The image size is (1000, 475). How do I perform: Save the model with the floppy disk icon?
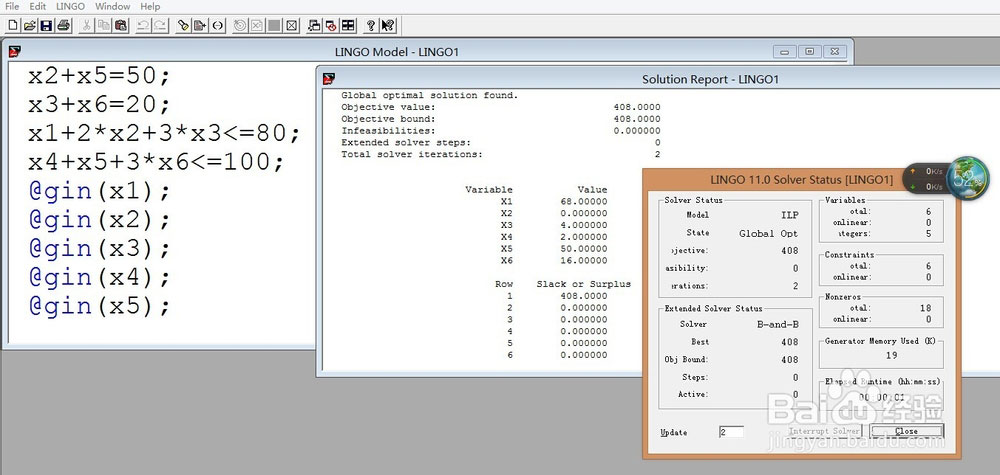[x=47, y=26]
